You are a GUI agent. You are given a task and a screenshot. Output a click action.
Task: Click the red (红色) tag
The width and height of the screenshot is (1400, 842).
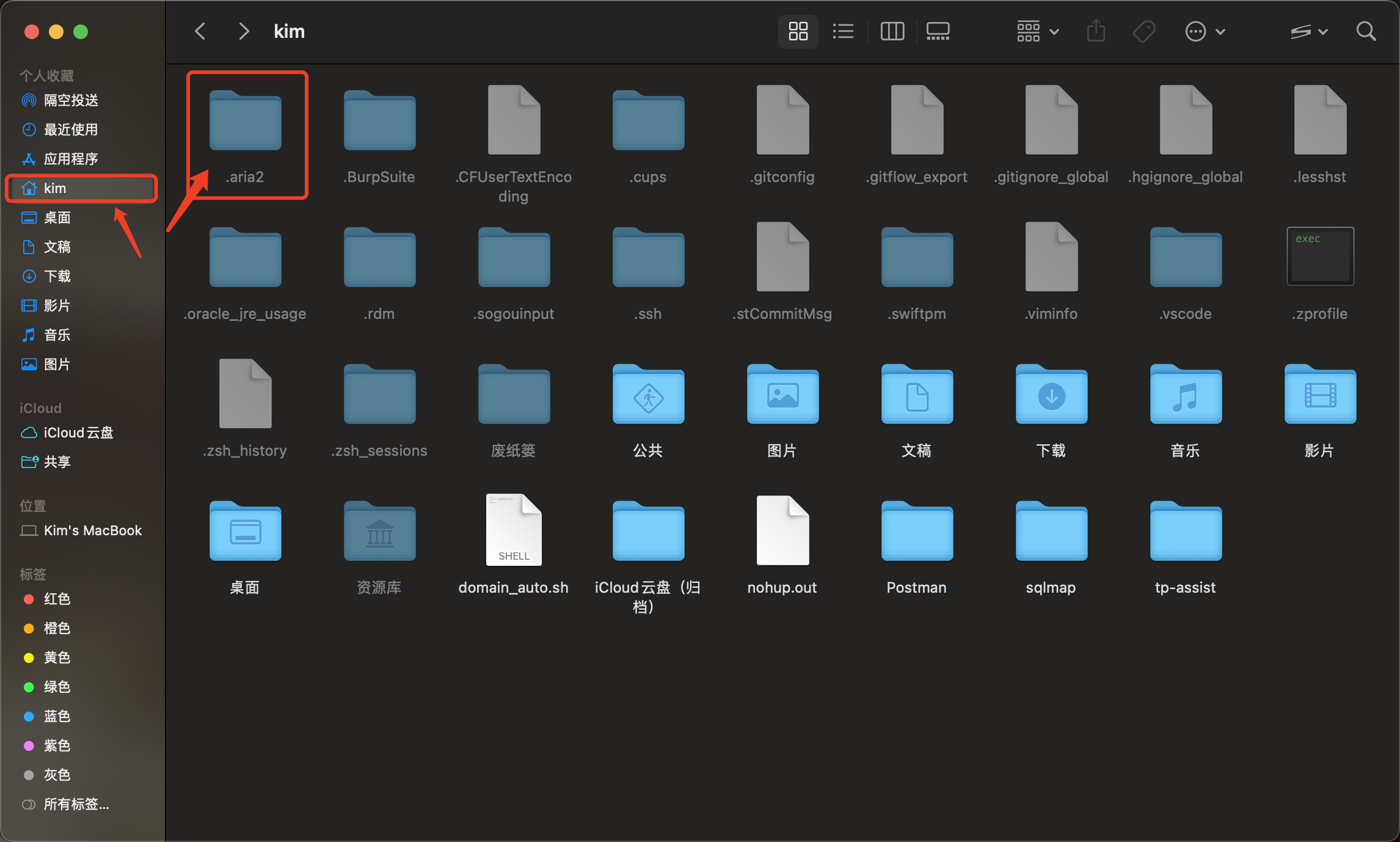click(x=57, y=599)
